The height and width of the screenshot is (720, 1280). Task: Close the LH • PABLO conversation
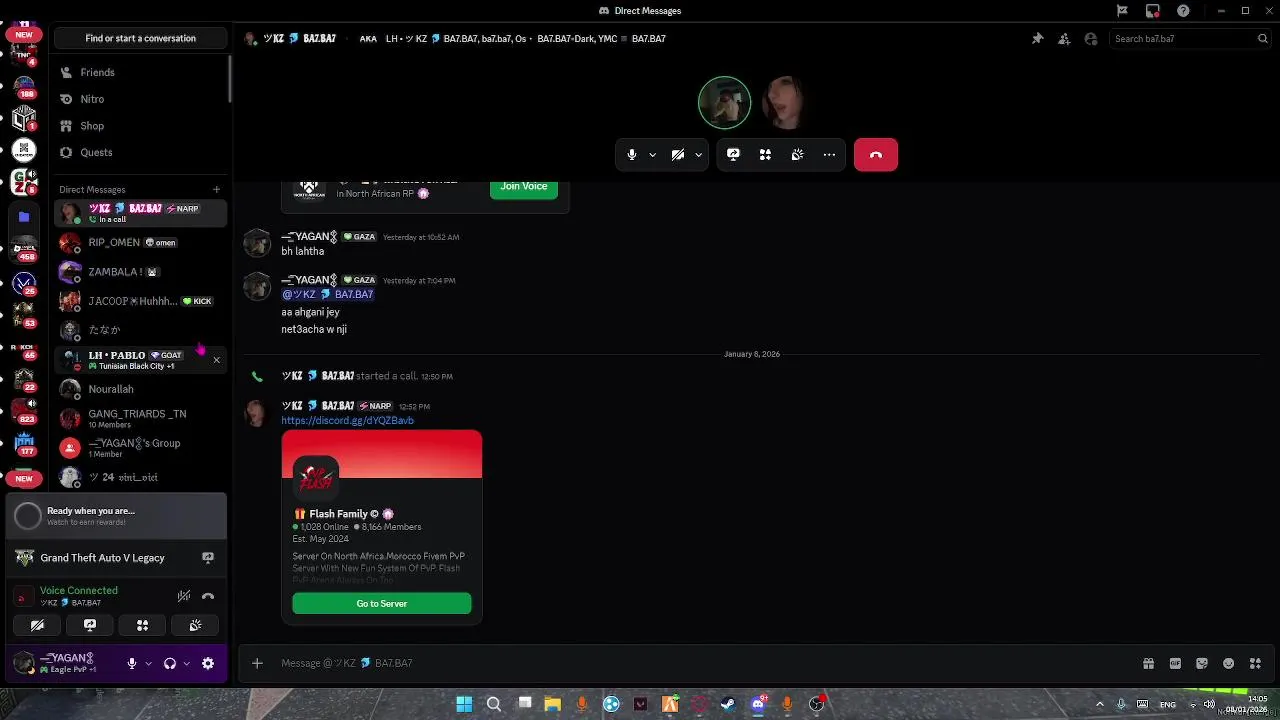tap(216, 360)
